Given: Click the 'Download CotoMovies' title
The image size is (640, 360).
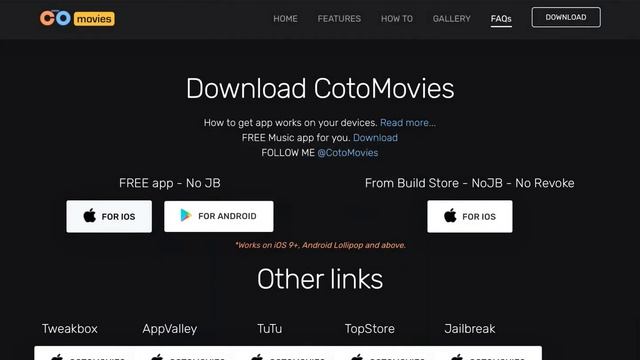Looking at the screenshot, I should (x=320, y=89).
